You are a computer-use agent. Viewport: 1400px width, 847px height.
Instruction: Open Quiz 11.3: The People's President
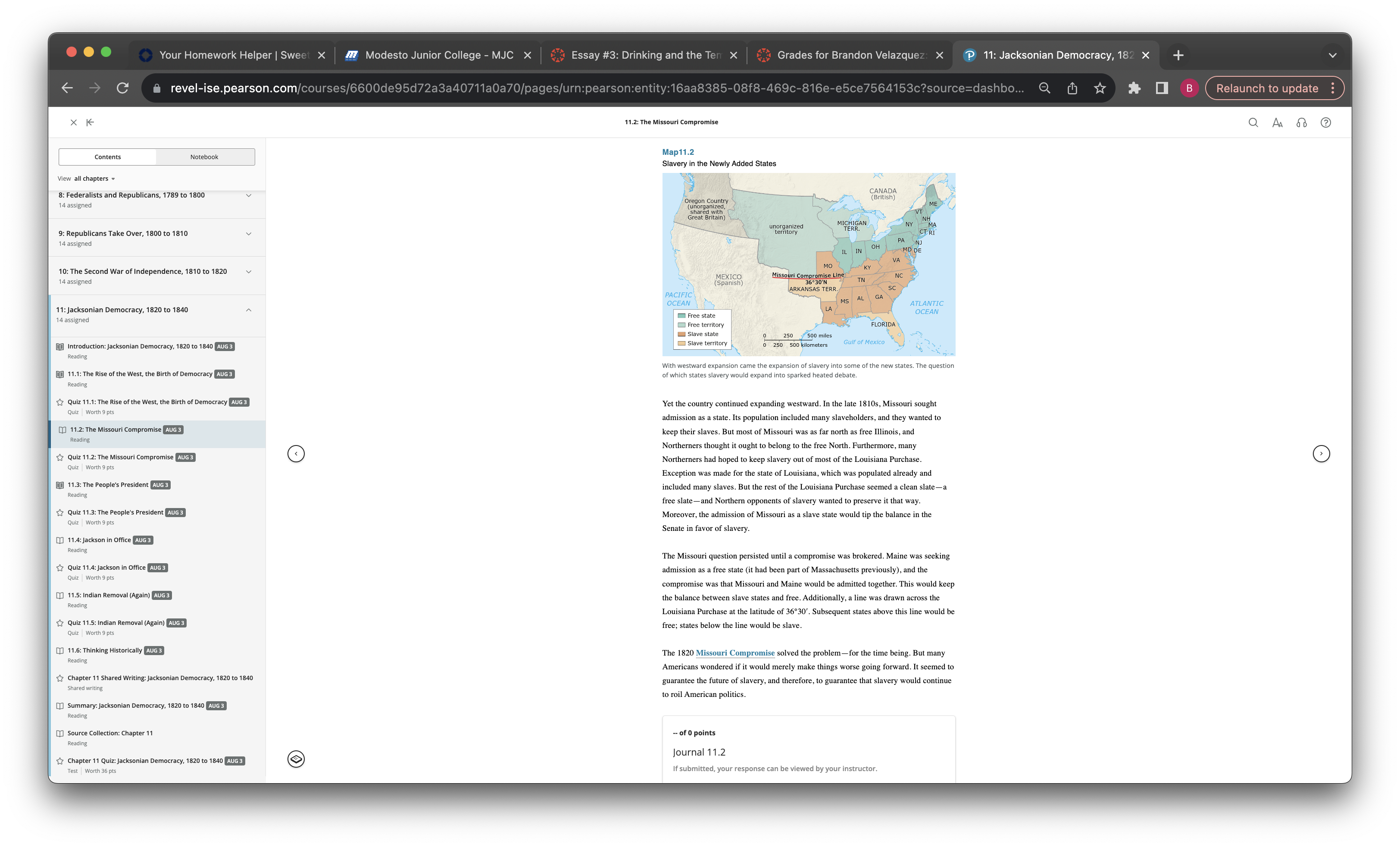pyautogui.click(x=116, y=512)
